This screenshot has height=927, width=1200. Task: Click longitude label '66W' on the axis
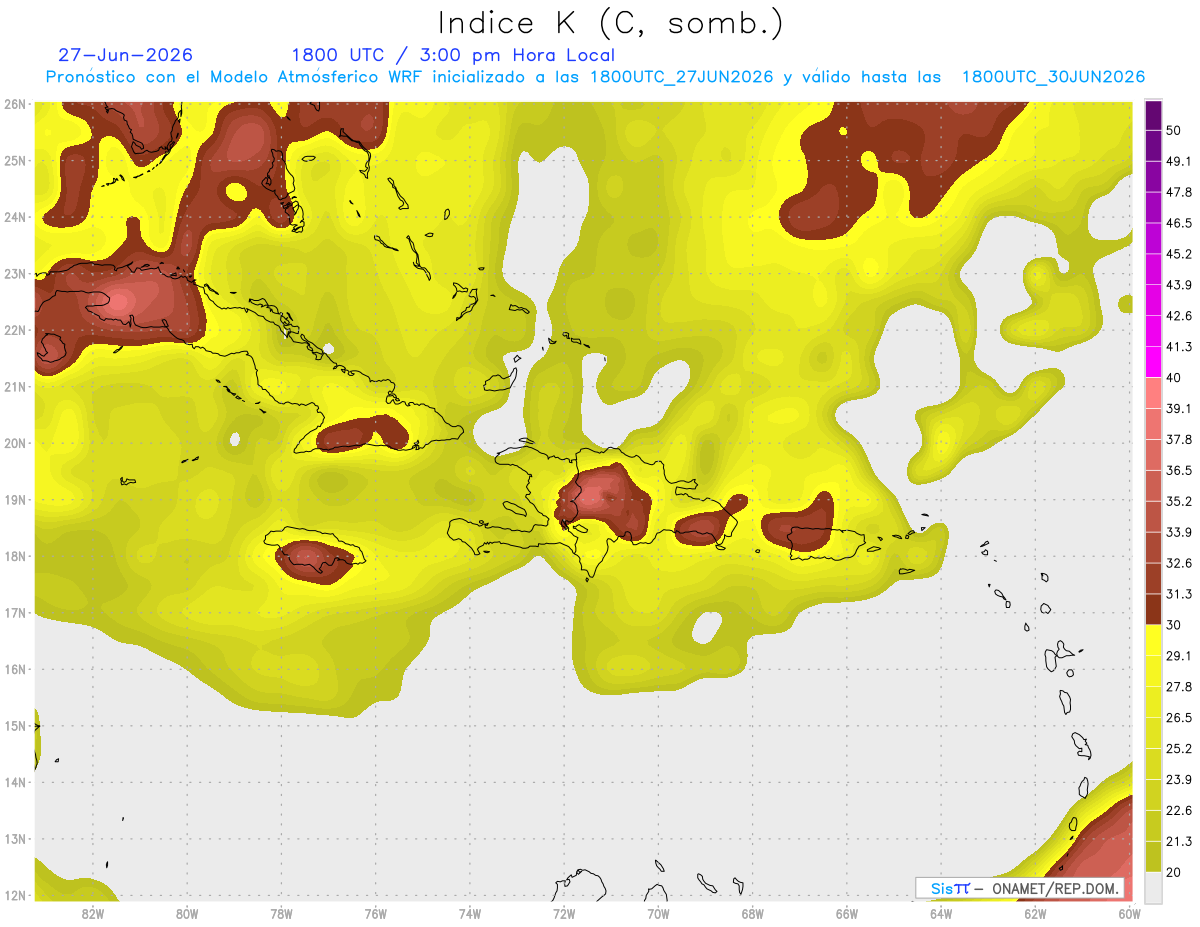pyautogui.click(x=847, y=913)
